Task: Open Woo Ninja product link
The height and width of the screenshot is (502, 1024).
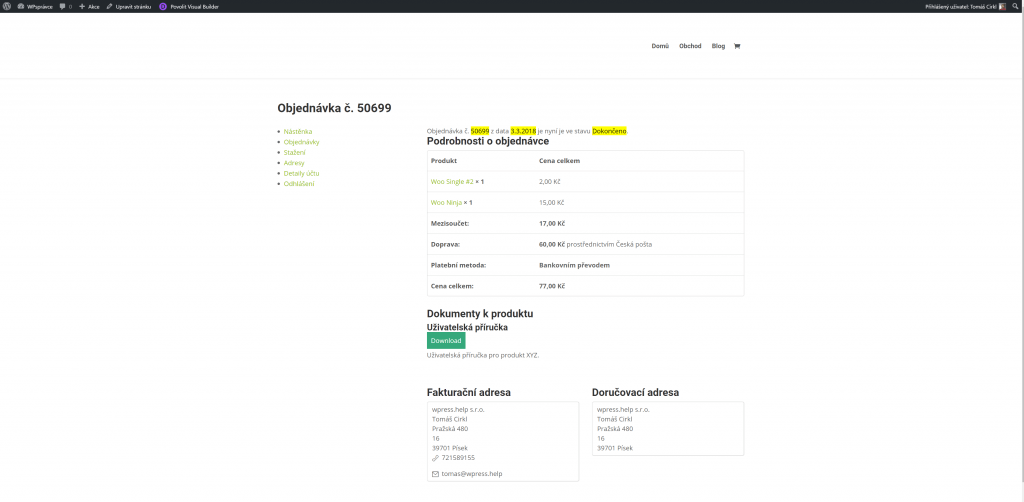Action: (x=446, y=202)
